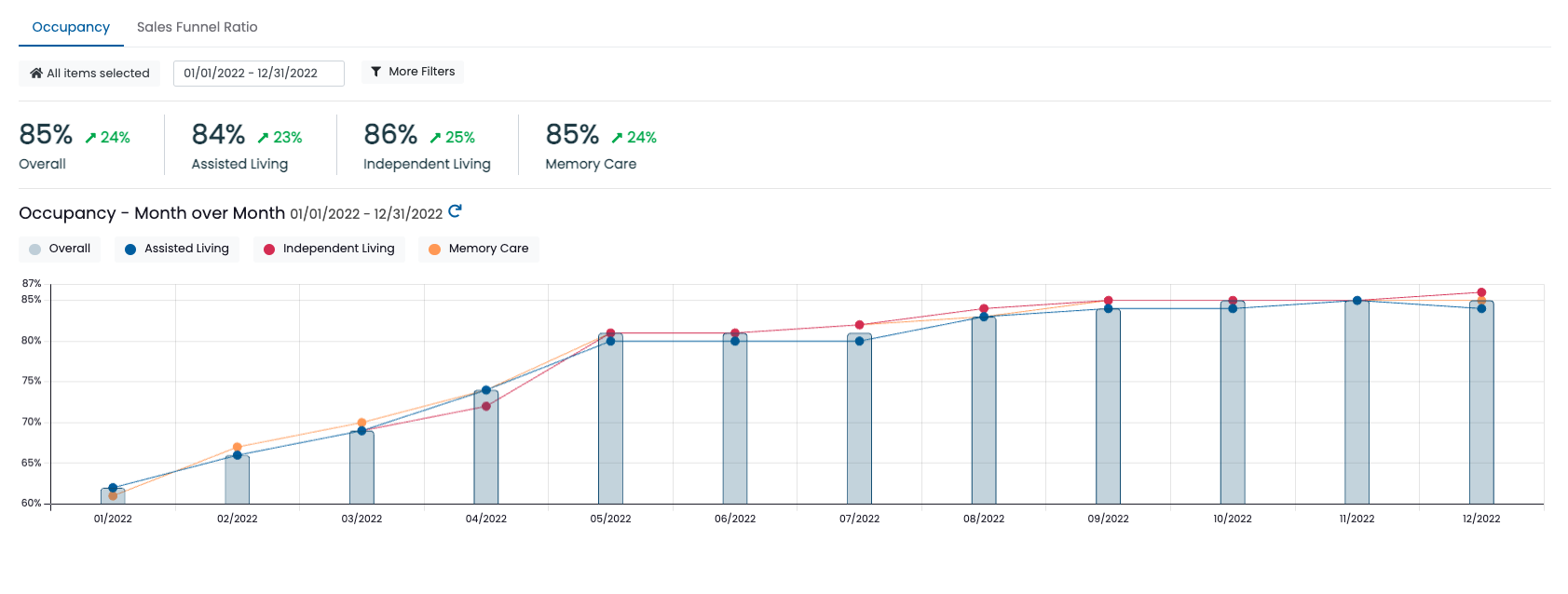Click the orange Memory Care legend dot

tap(434, 250)
